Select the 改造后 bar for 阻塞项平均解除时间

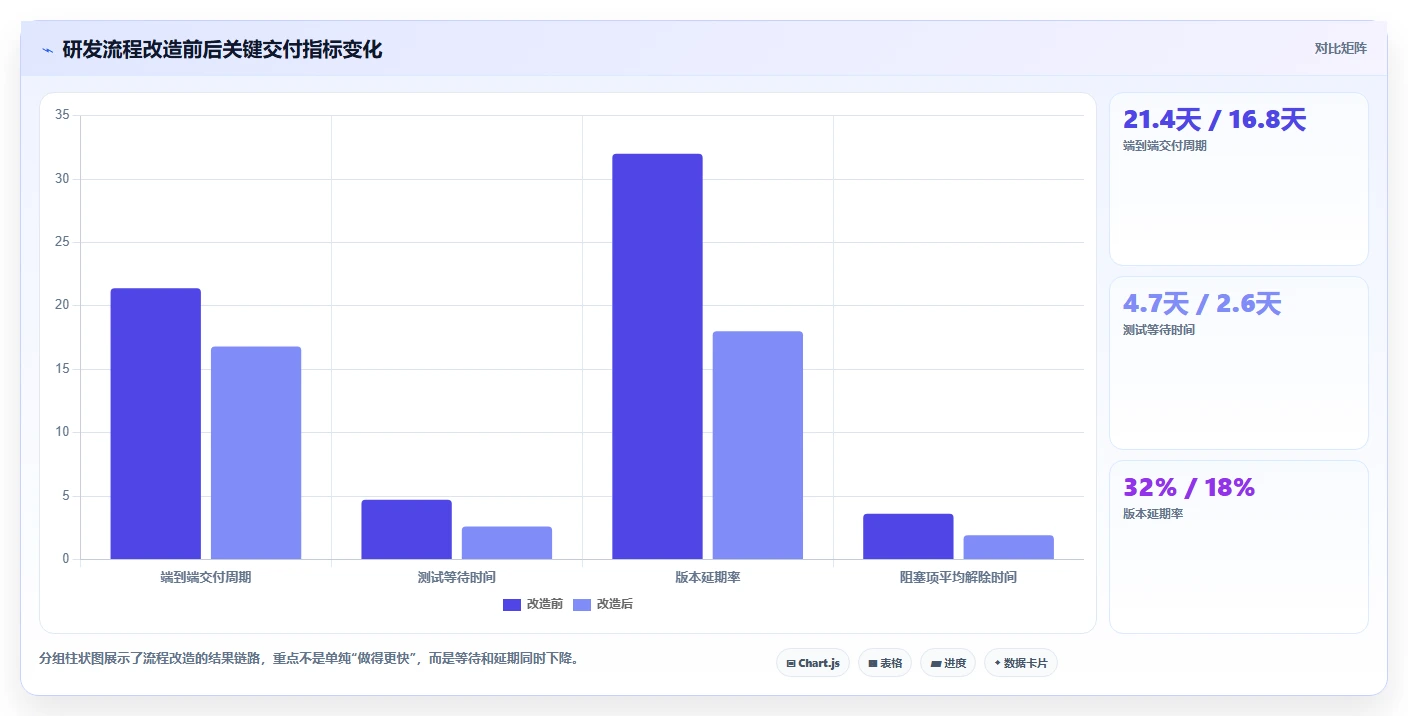[1009, 547]
